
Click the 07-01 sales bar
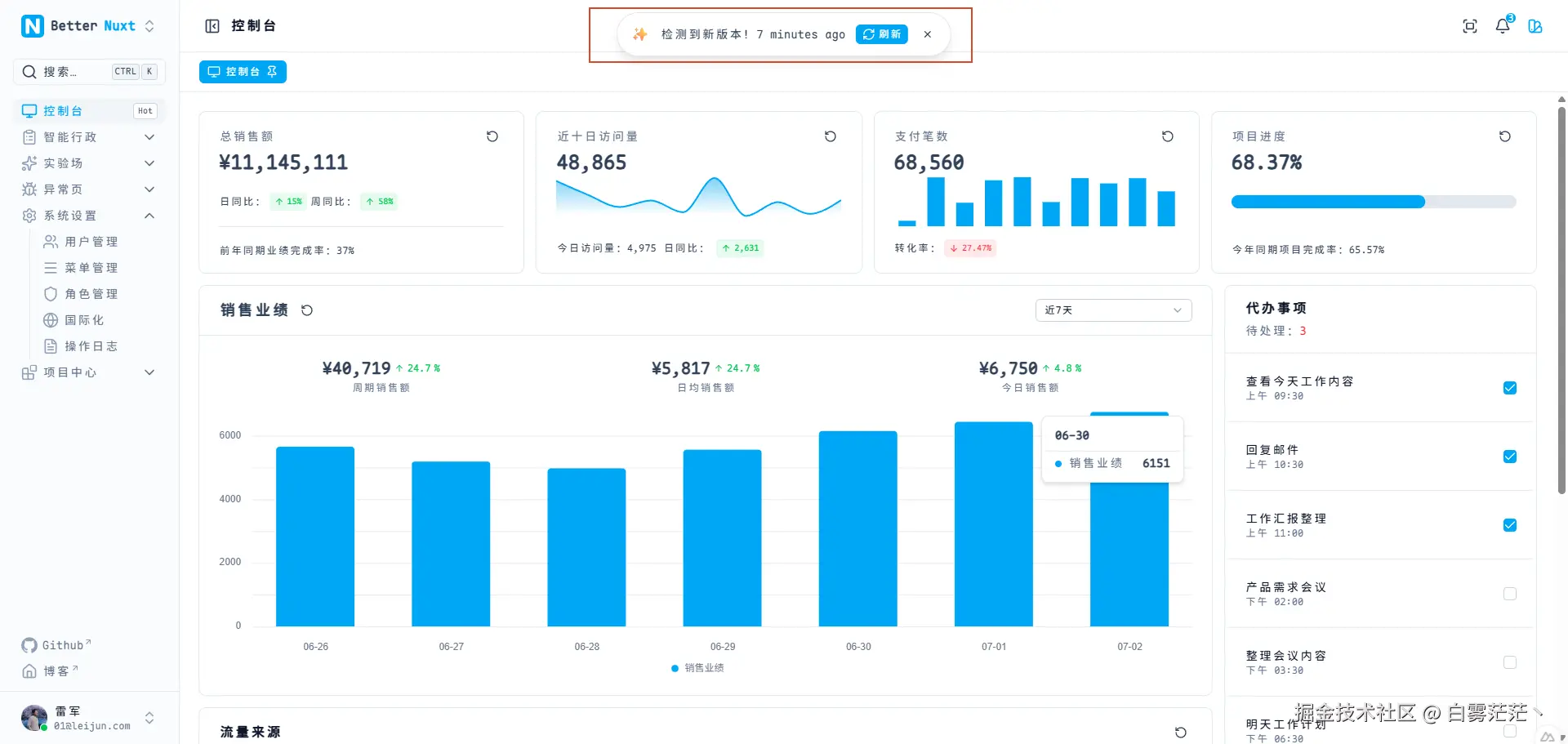994,524
